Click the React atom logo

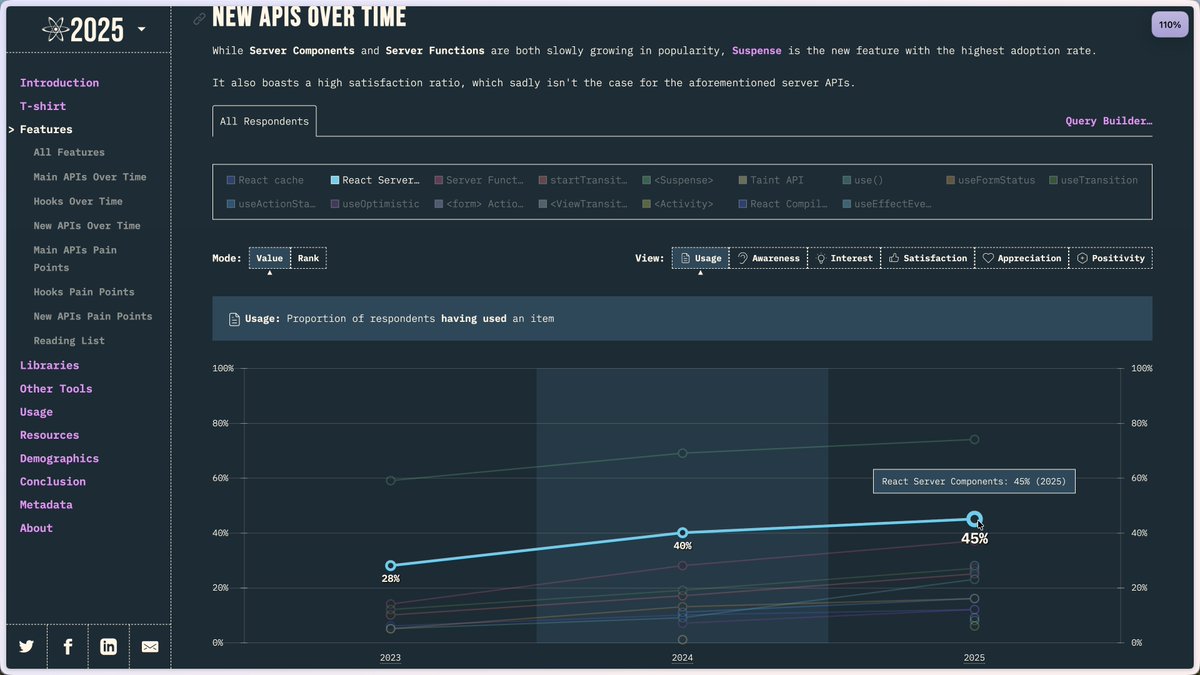tap(55, 30)
